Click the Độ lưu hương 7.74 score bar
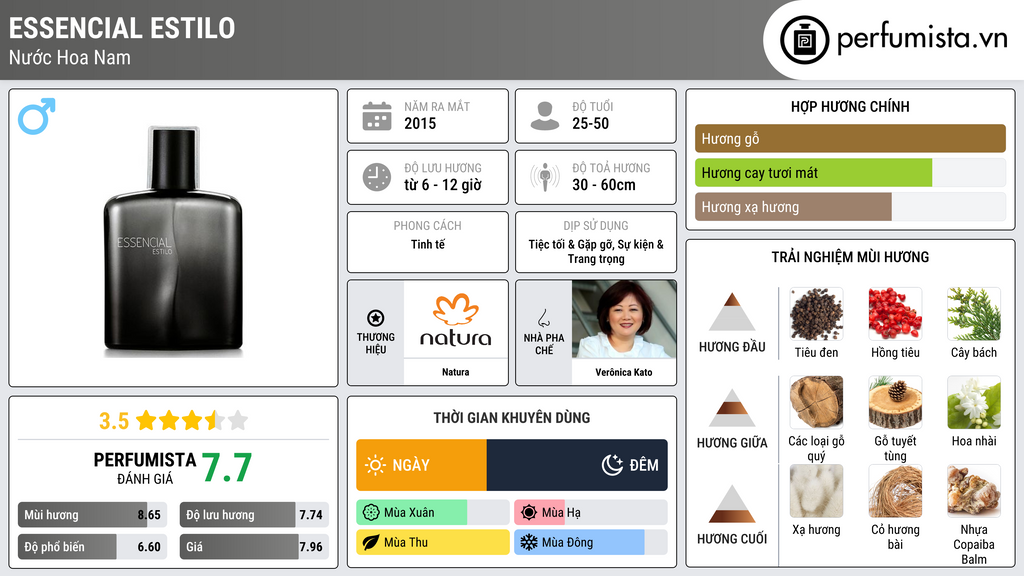This screenshot has height=576, width=1024. 254,515
